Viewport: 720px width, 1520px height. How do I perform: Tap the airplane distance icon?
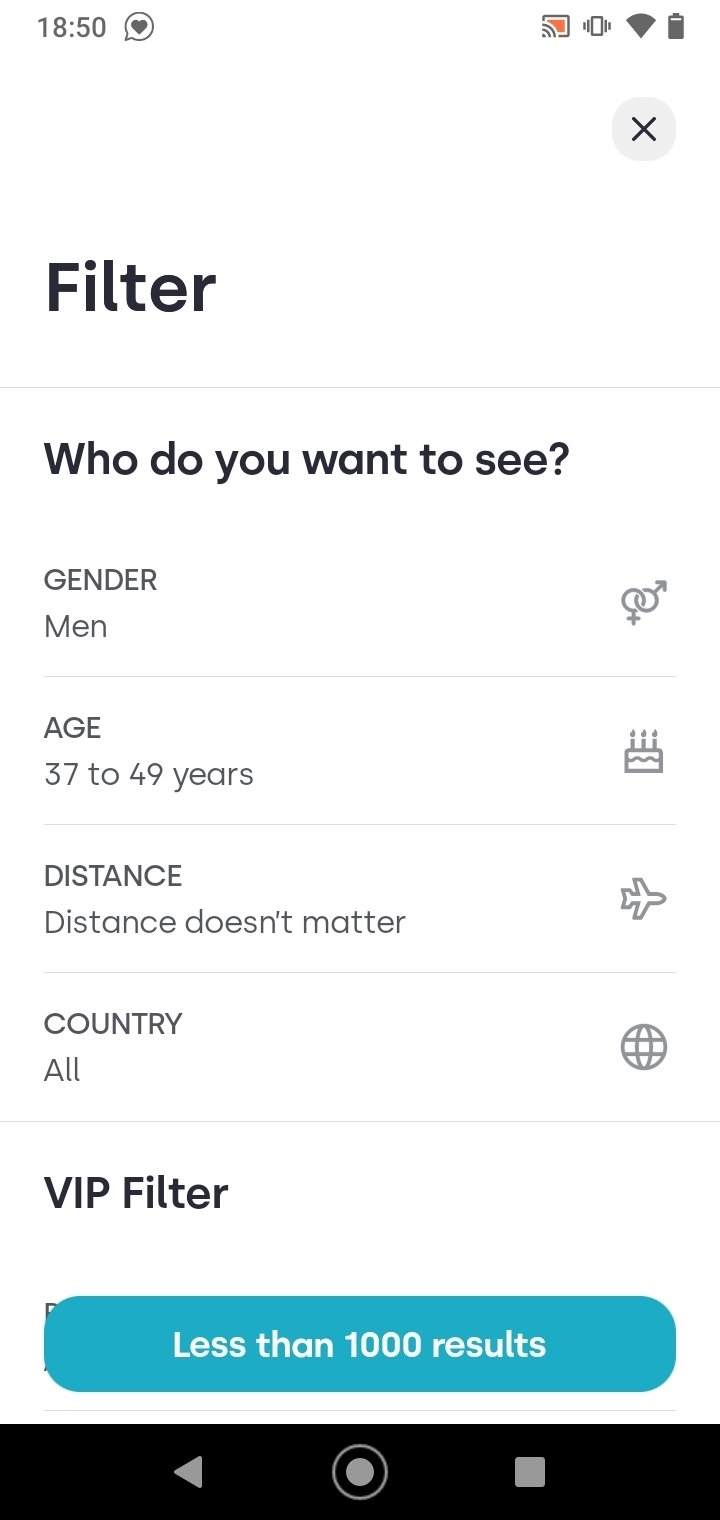(643, 898)
